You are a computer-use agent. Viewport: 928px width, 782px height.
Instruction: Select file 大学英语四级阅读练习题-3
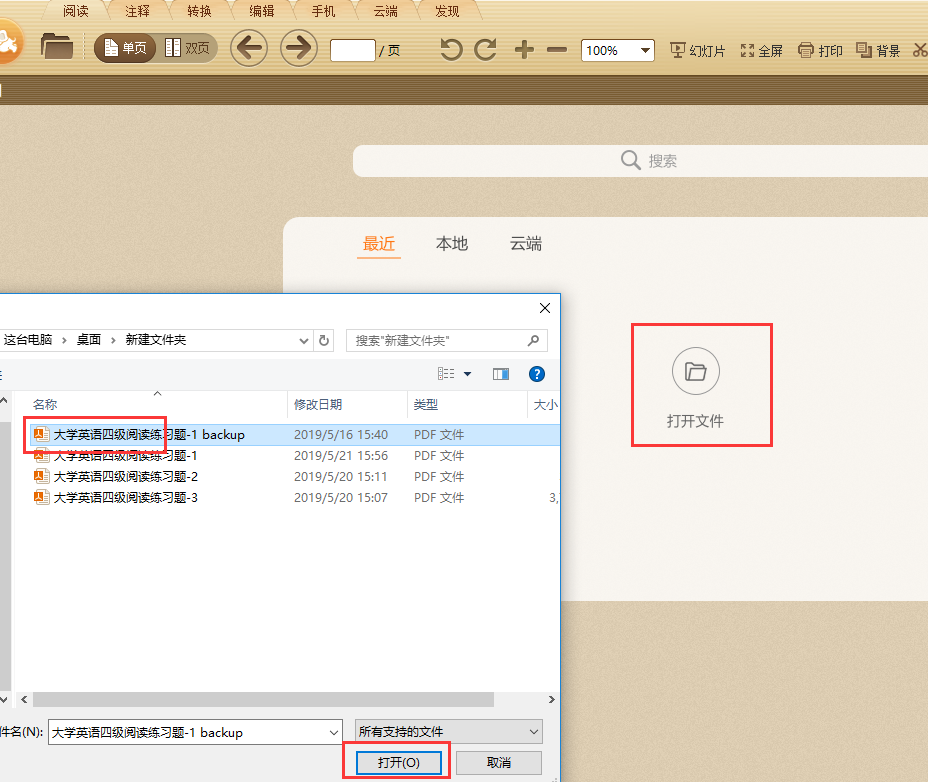pyautogui.click(x=294, y=497)
